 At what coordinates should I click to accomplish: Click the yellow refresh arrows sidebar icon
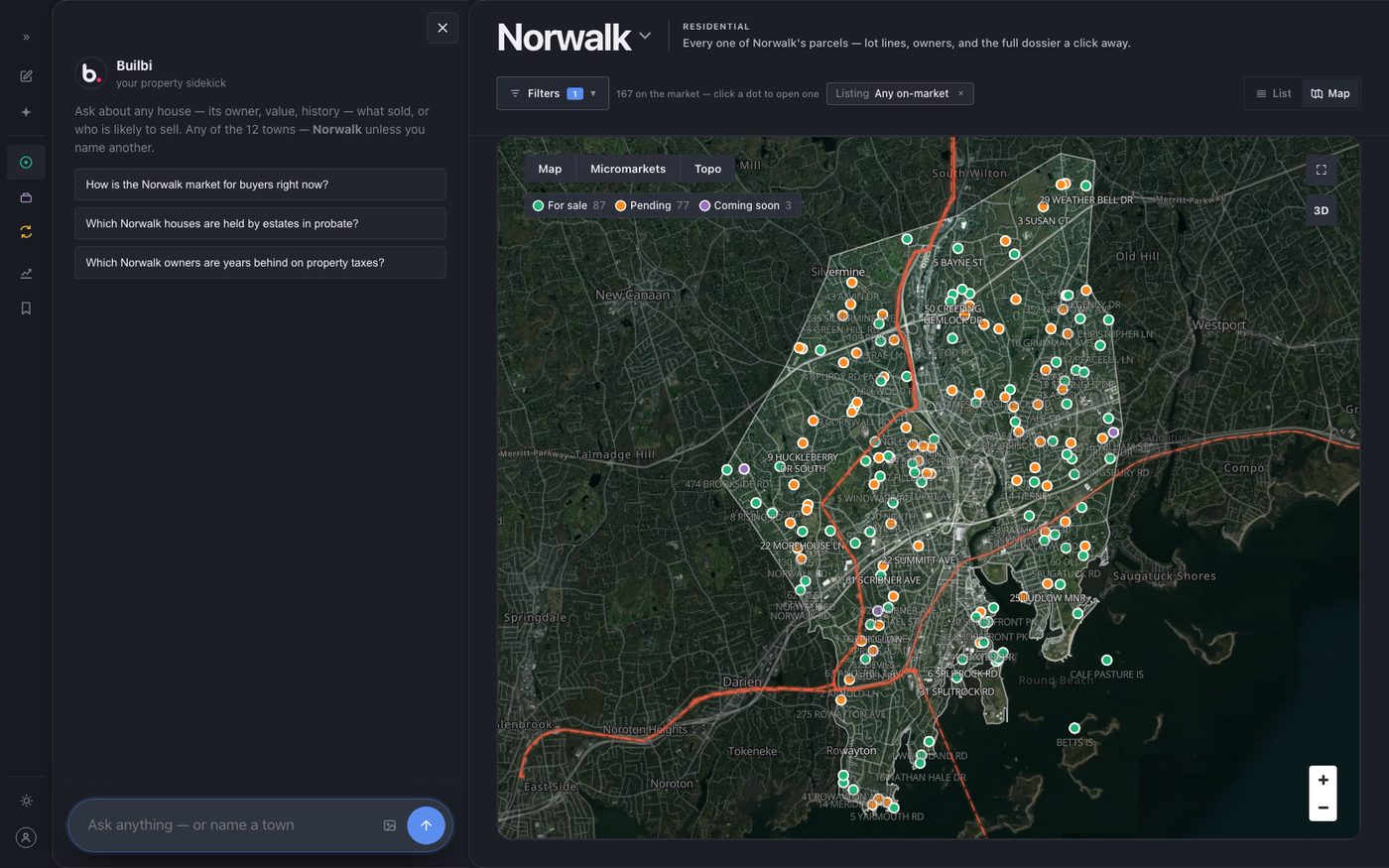26,232
